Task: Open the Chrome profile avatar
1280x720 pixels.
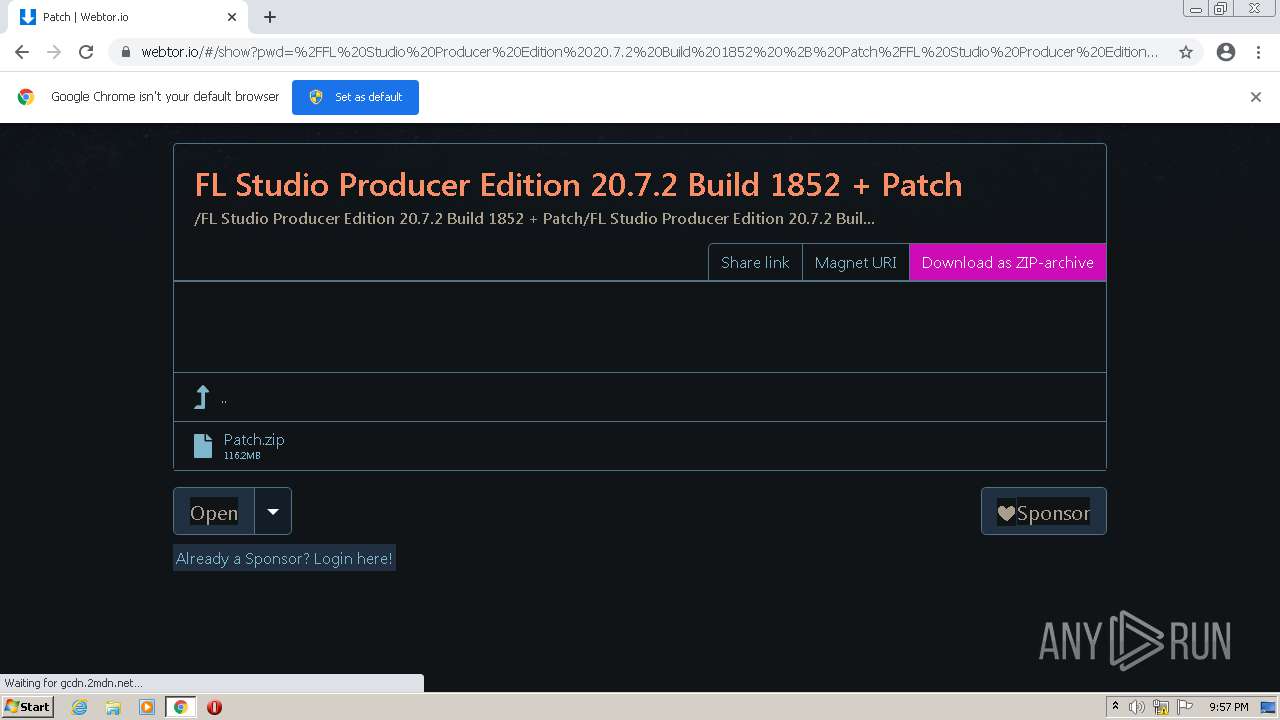Action: (1226, 52)
